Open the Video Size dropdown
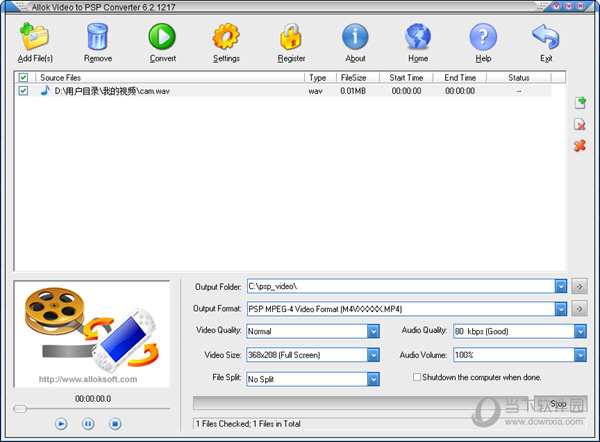600x442 pixels. [373, 355]
